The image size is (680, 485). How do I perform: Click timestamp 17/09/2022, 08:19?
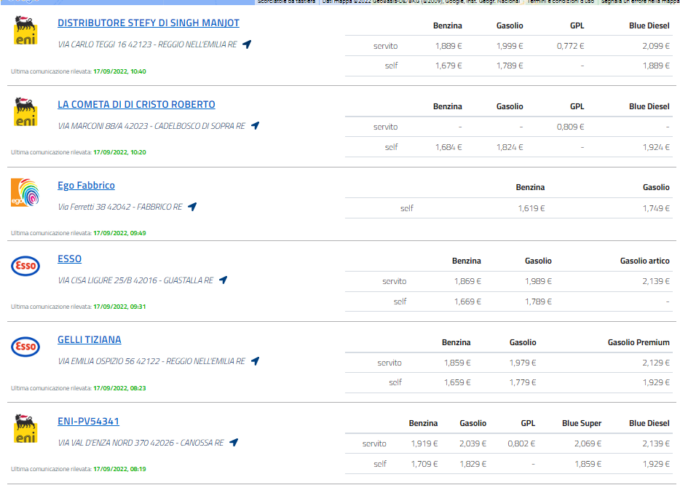coord(120,469)
